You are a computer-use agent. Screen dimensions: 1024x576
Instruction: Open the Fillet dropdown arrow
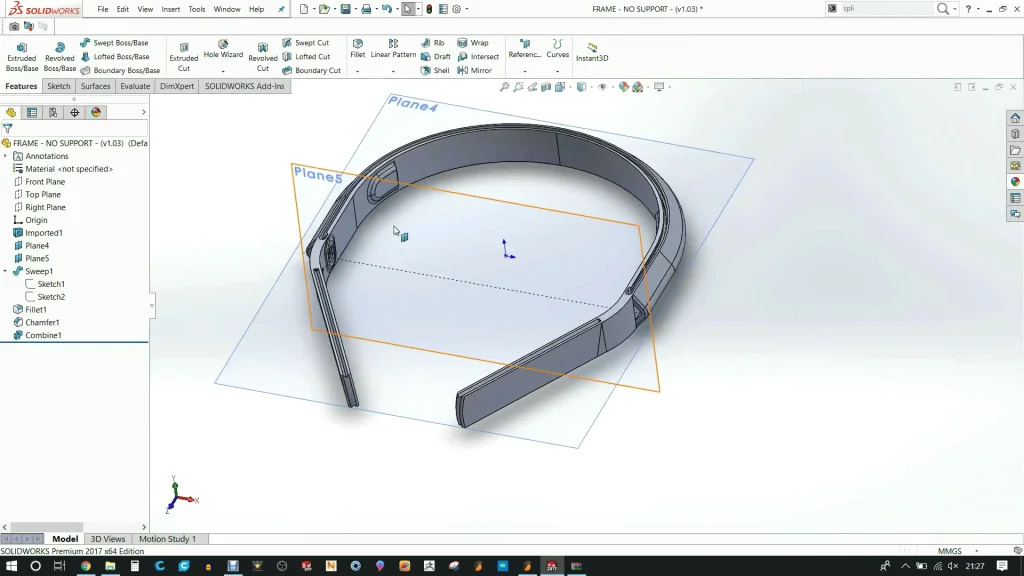[357, 71]
